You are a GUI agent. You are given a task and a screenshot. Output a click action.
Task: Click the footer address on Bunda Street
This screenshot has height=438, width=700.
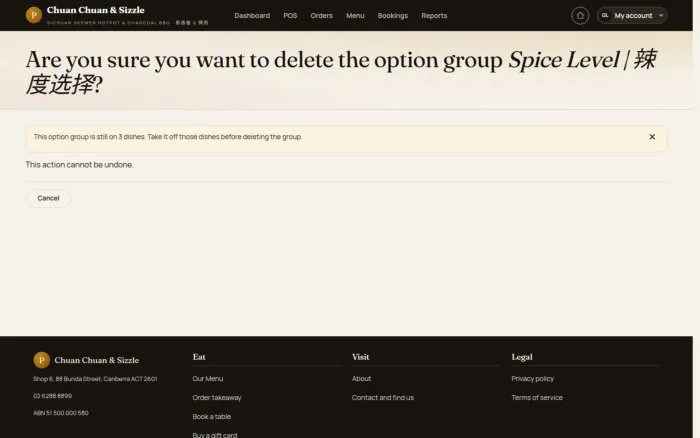tap(95, 379)
